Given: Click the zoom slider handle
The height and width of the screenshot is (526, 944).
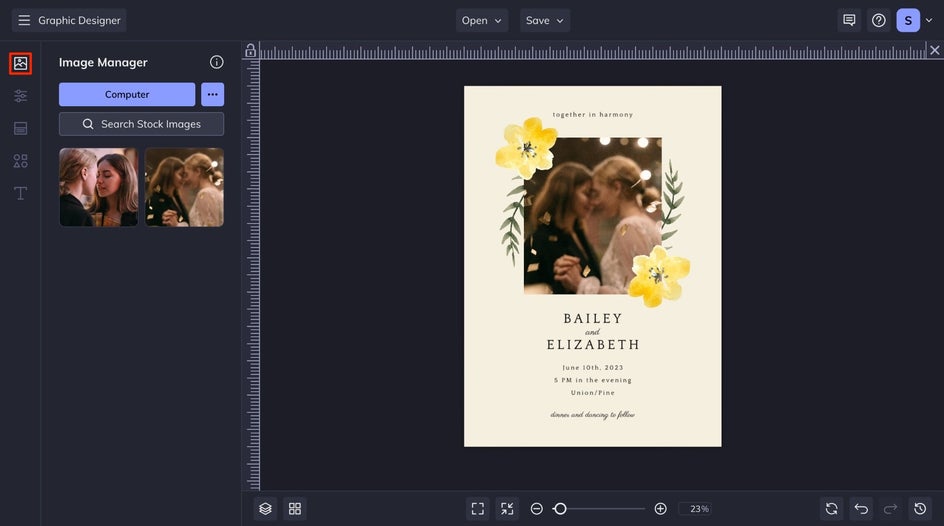Looking at the screenshot, I should [560, 509].
